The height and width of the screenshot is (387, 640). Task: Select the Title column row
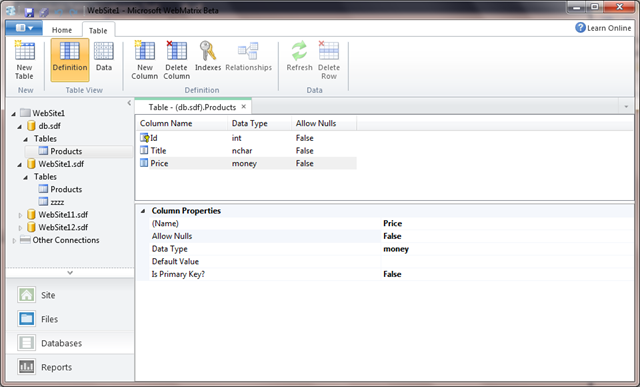(x=247, y=151)
